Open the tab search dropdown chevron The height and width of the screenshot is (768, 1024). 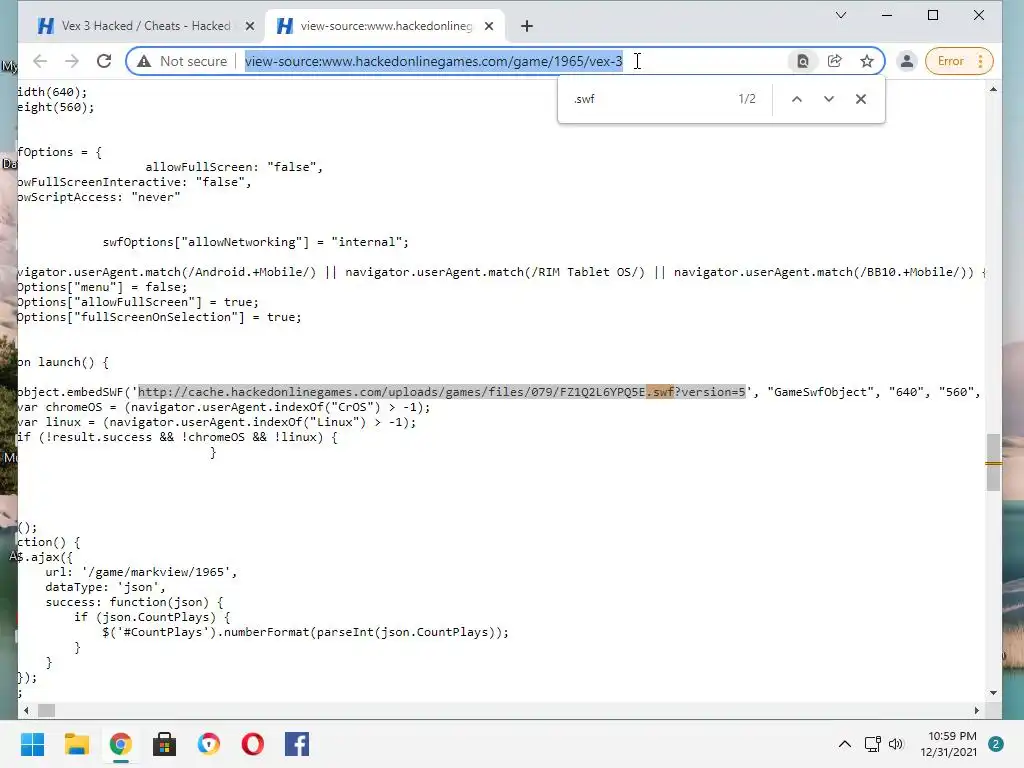841,16
